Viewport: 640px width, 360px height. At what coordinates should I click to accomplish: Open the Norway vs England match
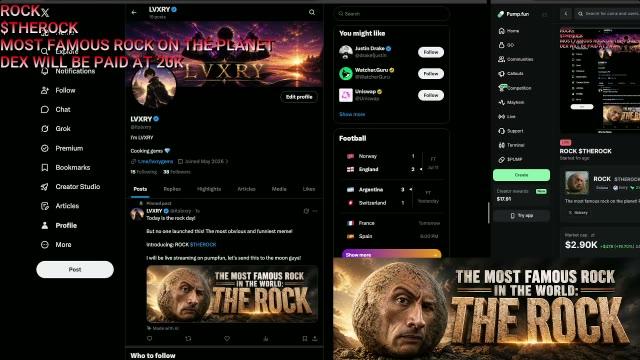(391, 162)
